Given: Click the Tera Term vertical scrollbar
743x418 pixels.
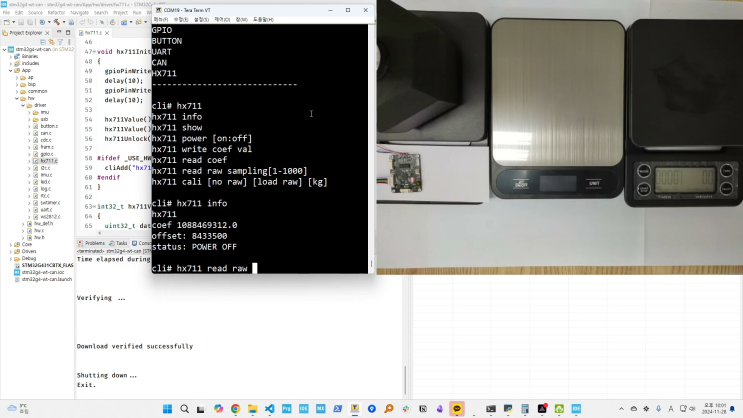Looking at the screenshot, I should tap(372, 148).
